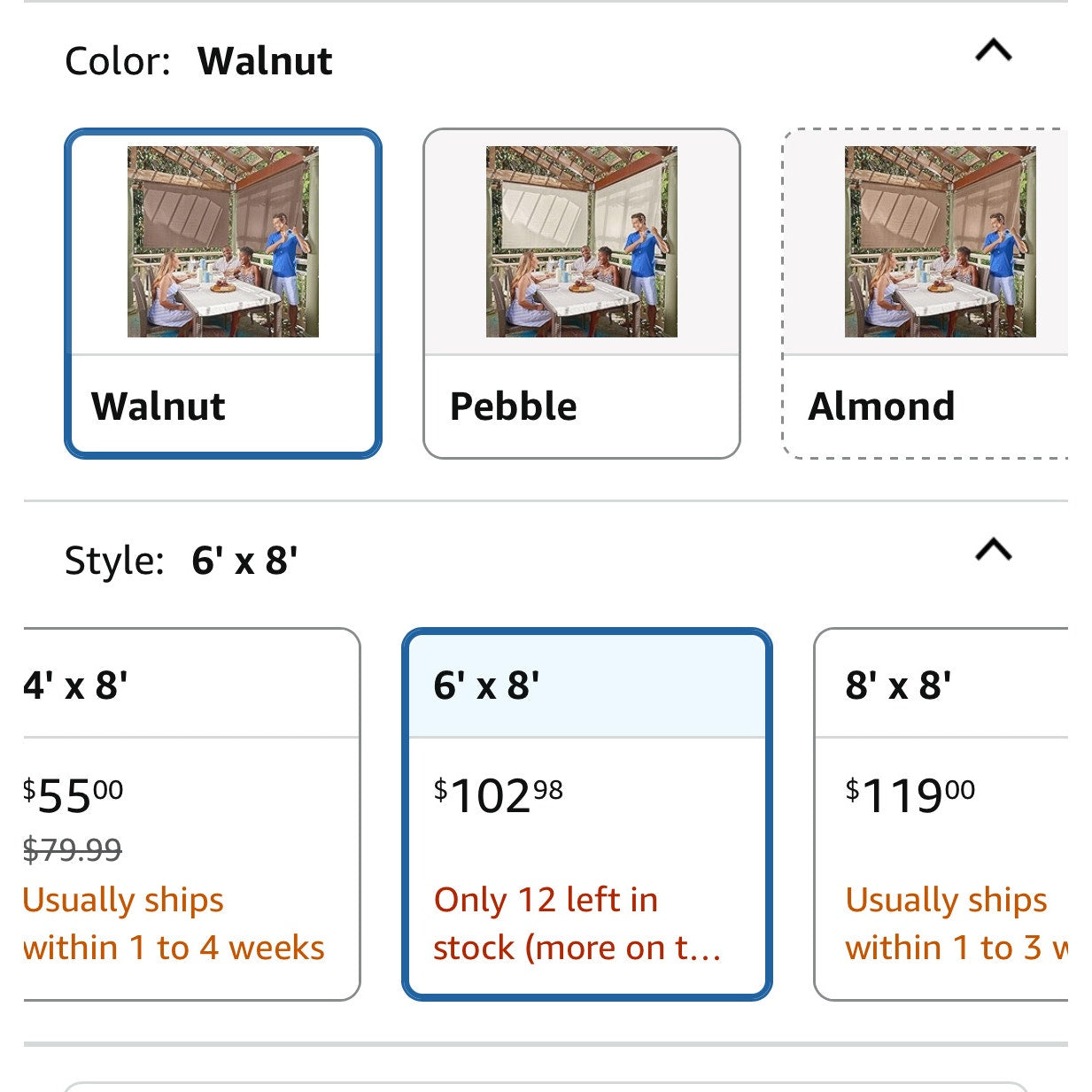The width and height of the screenshot is (1092, 1092).
Task: Click the "Color: Walnut" section header
Action: [199, 61]
